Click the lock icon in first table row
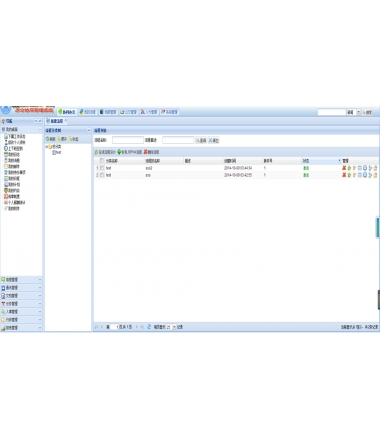This screenshot has height=441, width=380. click(376, 168)
